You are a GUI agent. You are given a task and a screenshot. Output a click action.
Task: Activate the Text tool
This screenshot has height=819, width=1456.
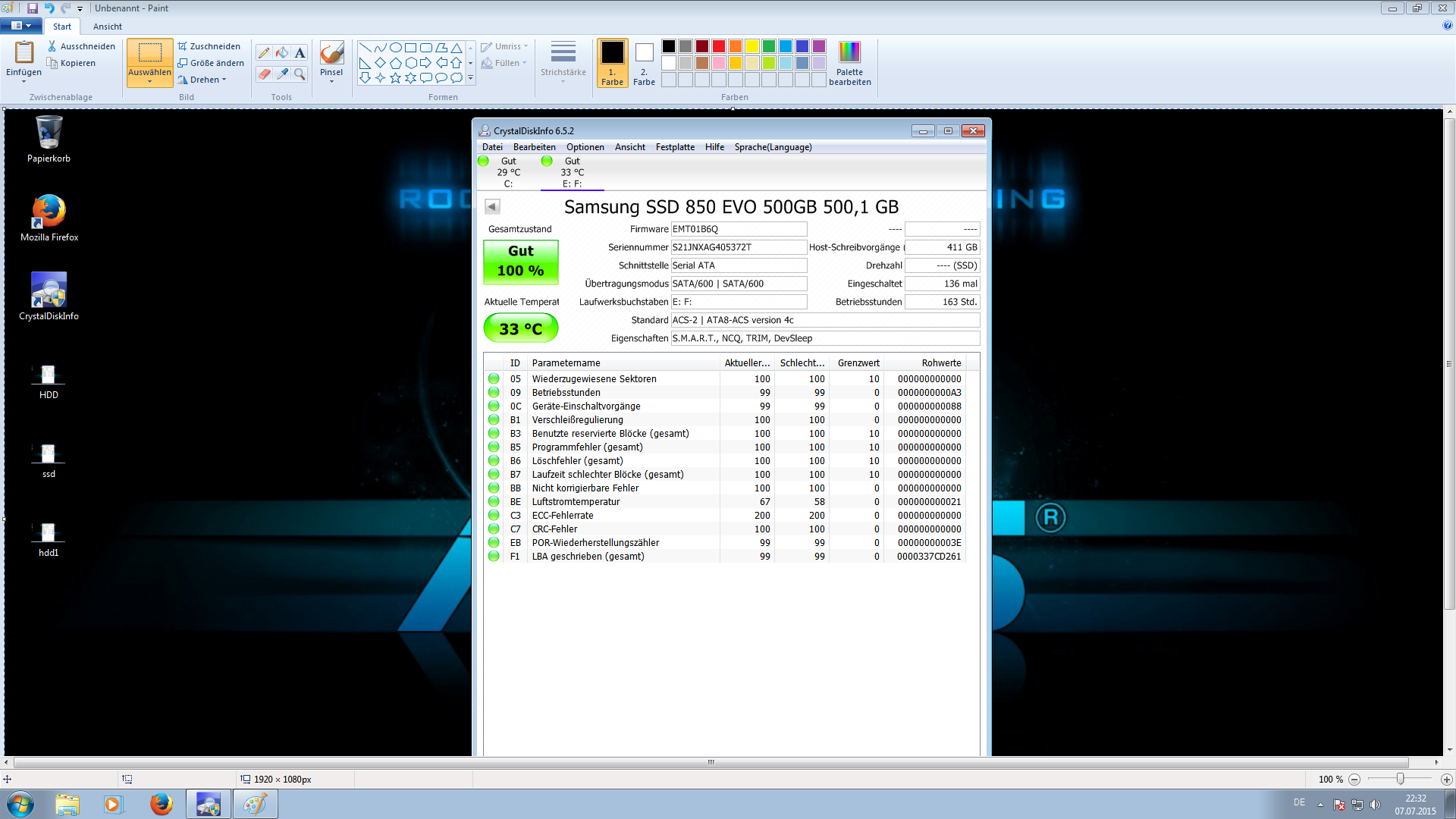300,52
